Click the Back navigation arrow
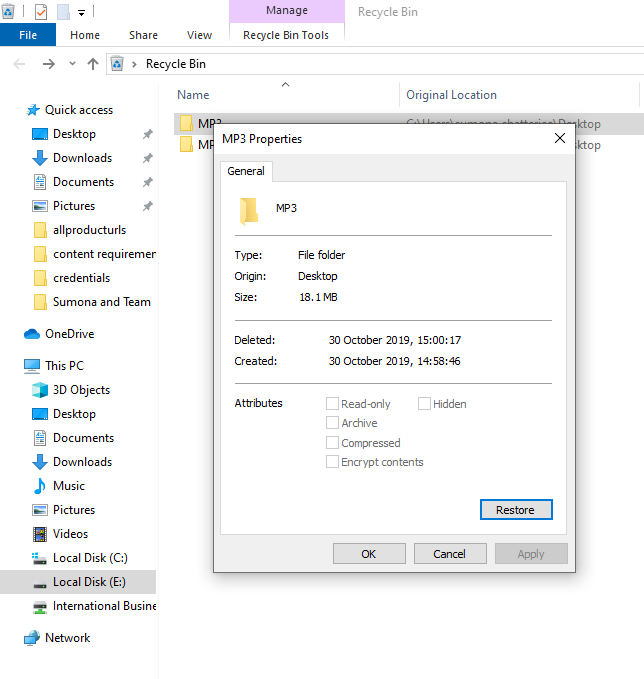This screenshot has width=644, height=679. coord(19,64)
